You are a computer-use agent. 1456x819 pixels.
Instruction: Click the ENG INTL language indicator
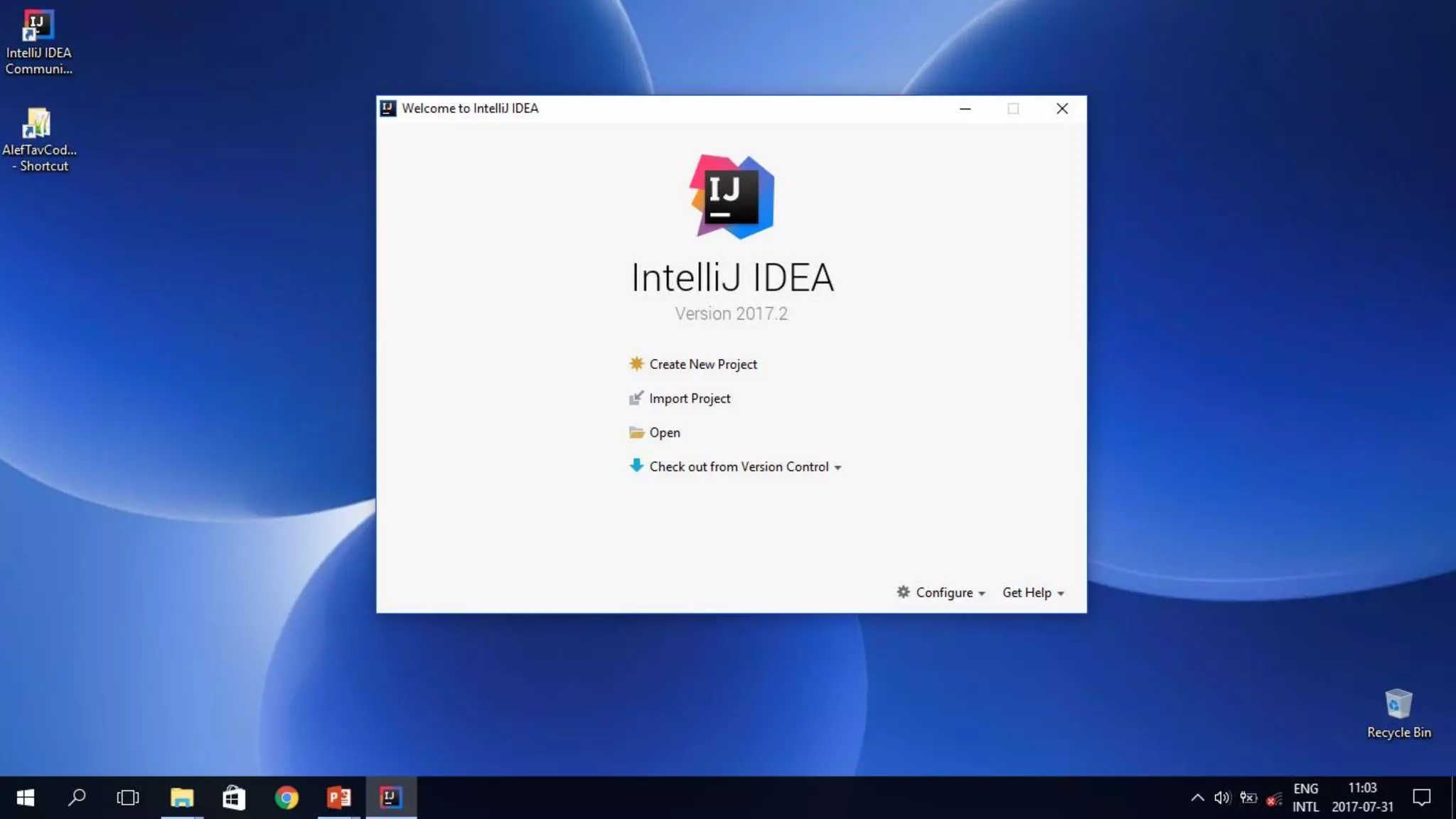pyautogui.click(x=1305, y=798)
